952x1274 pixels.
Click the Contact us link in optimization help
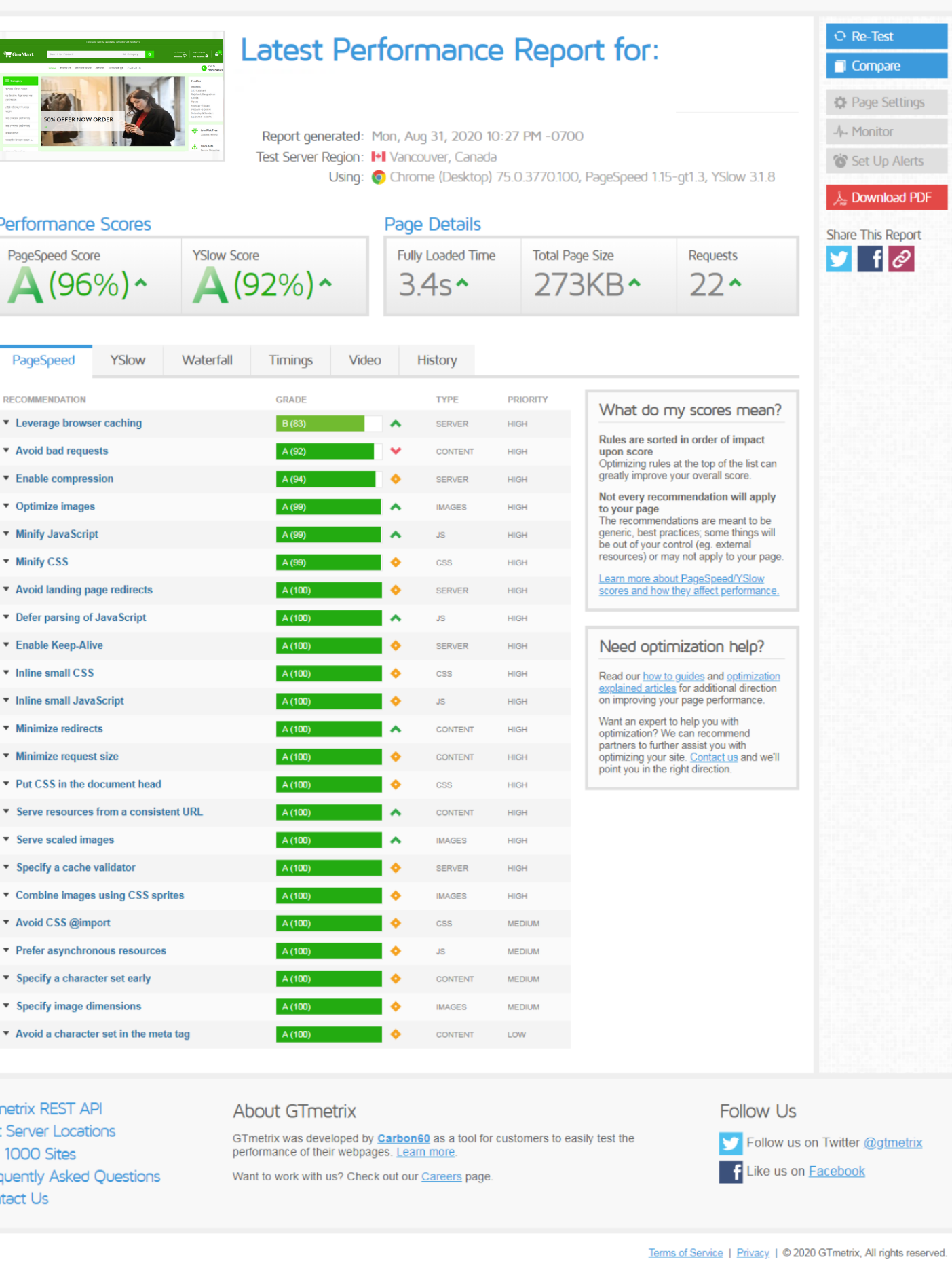(x=714, y=757)
